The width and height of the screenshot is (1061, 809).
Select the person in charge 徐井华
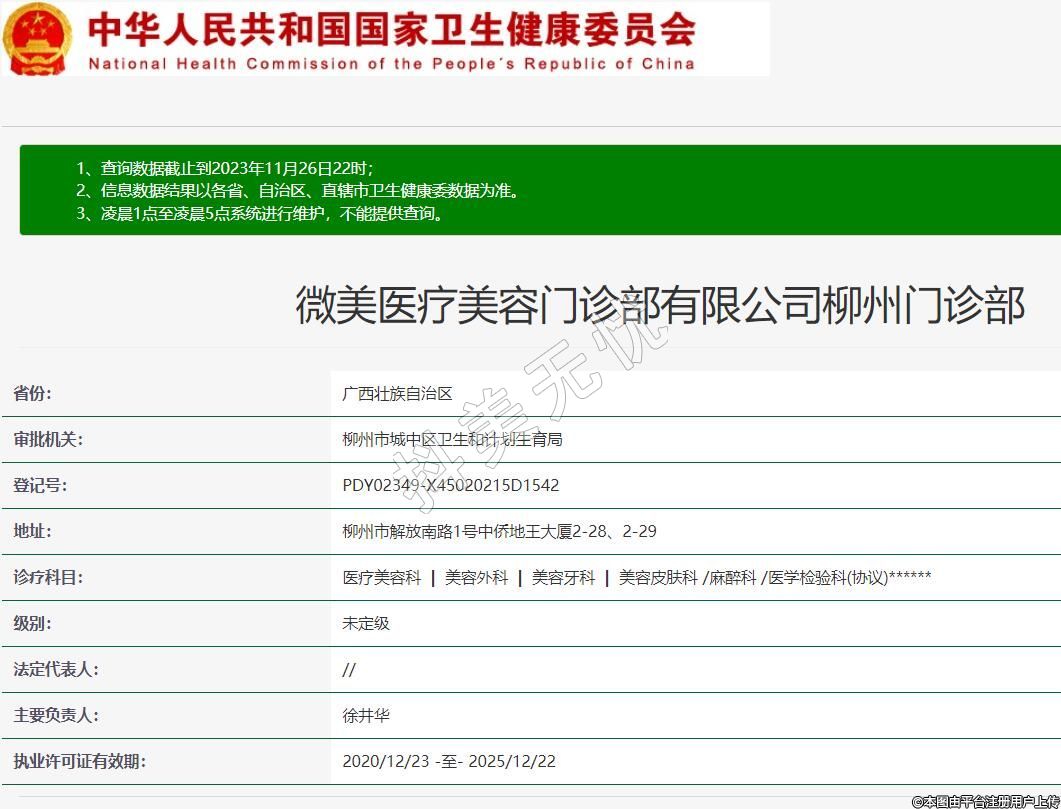pos(365,715)
